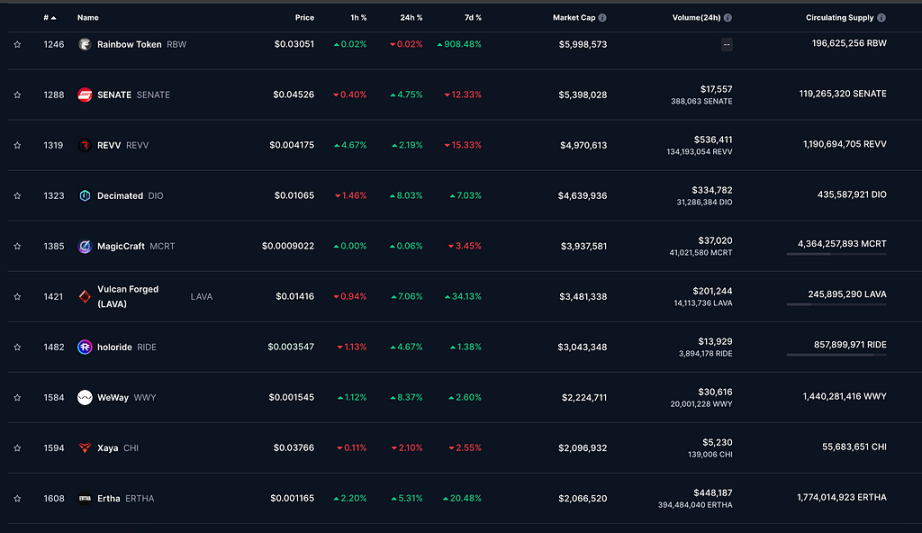This screenshot has height=533, width=922.
Task: Click Rainbow Token volume placeholder dash
Action: (727, 45)
